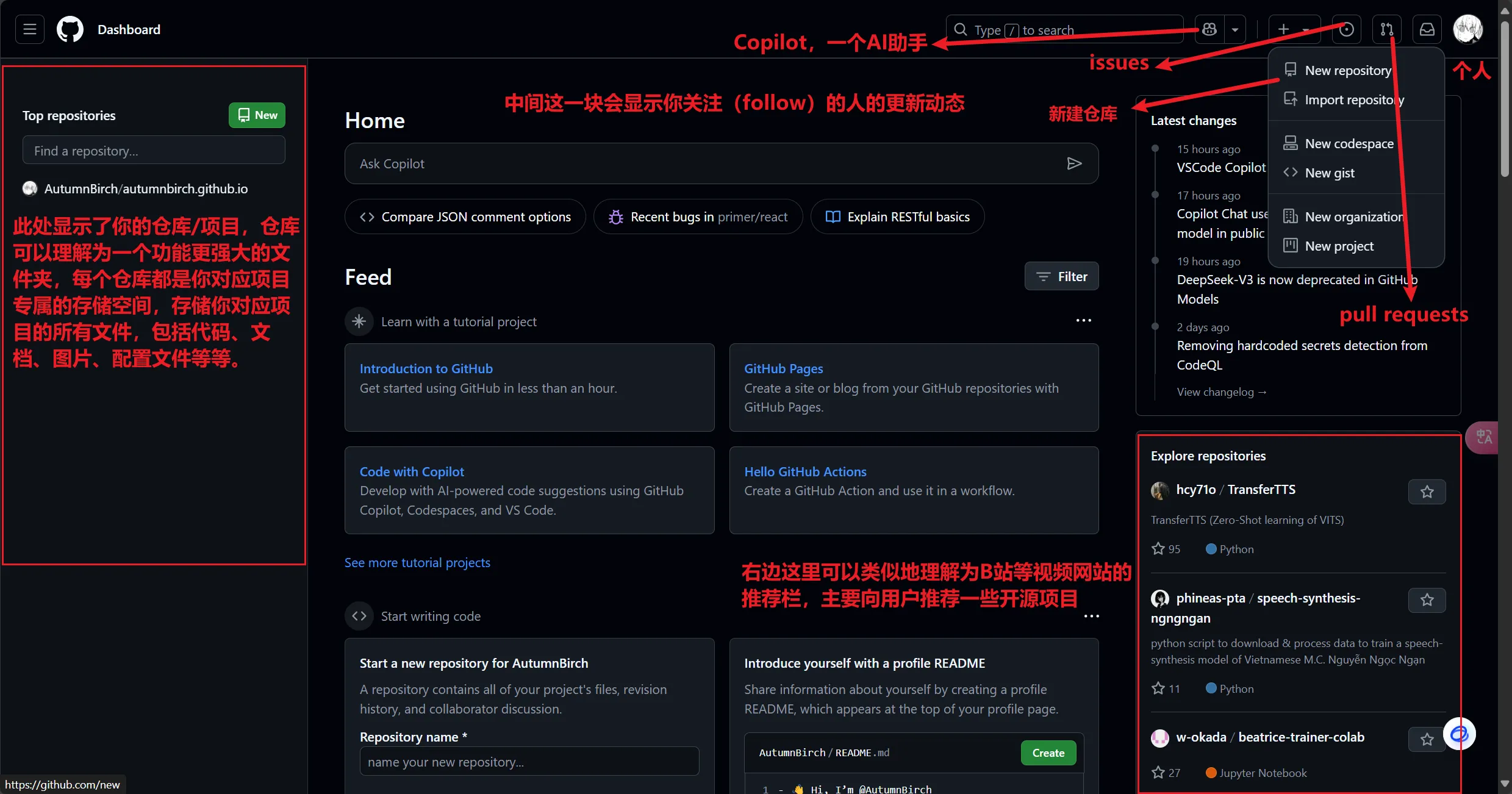Star the w-okada beatrice-trainer-colab repository

coord(1427,739)
